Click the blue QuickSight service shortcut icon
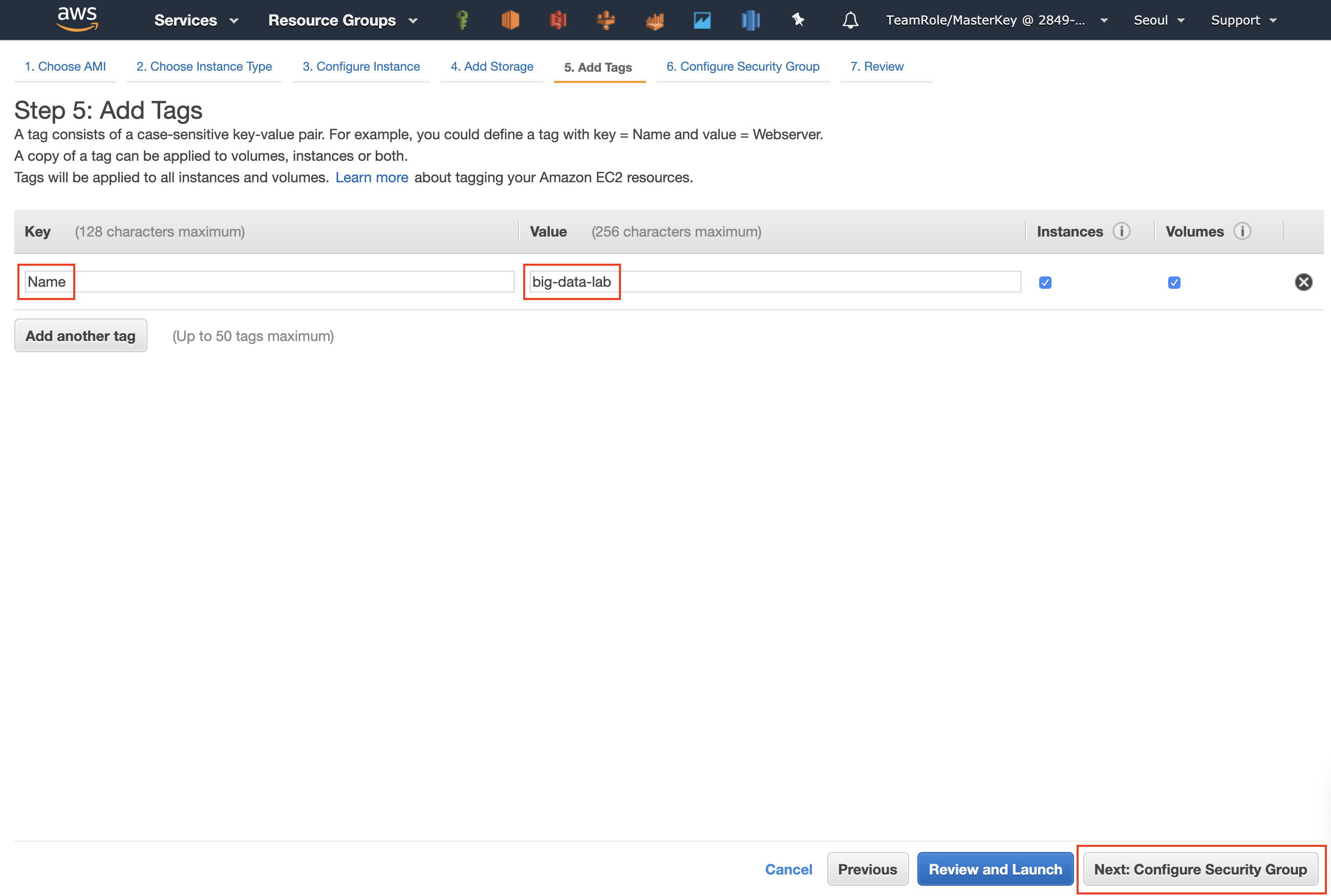 [750, 20]
